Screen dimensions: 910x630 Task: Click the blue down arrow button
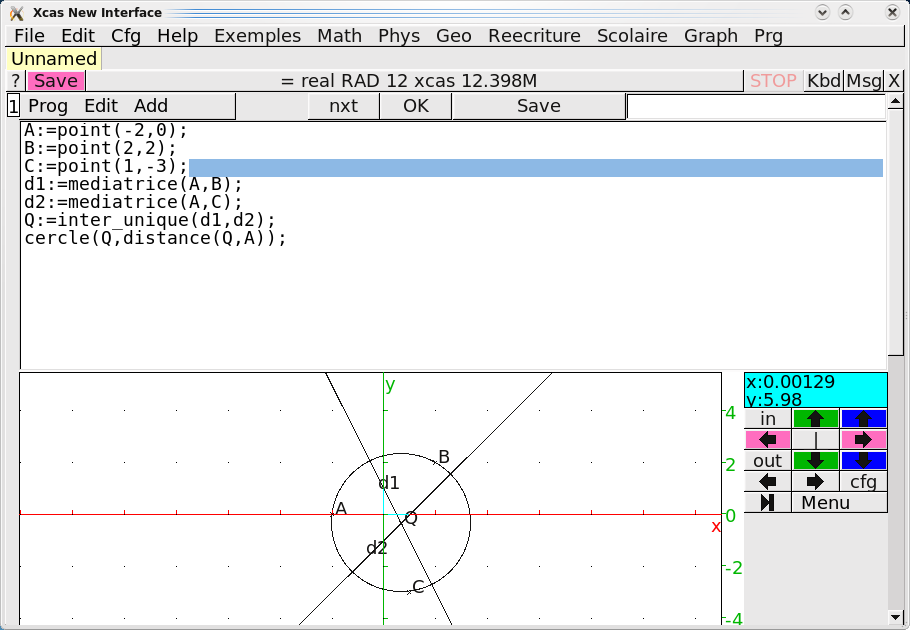click(864, 461)
